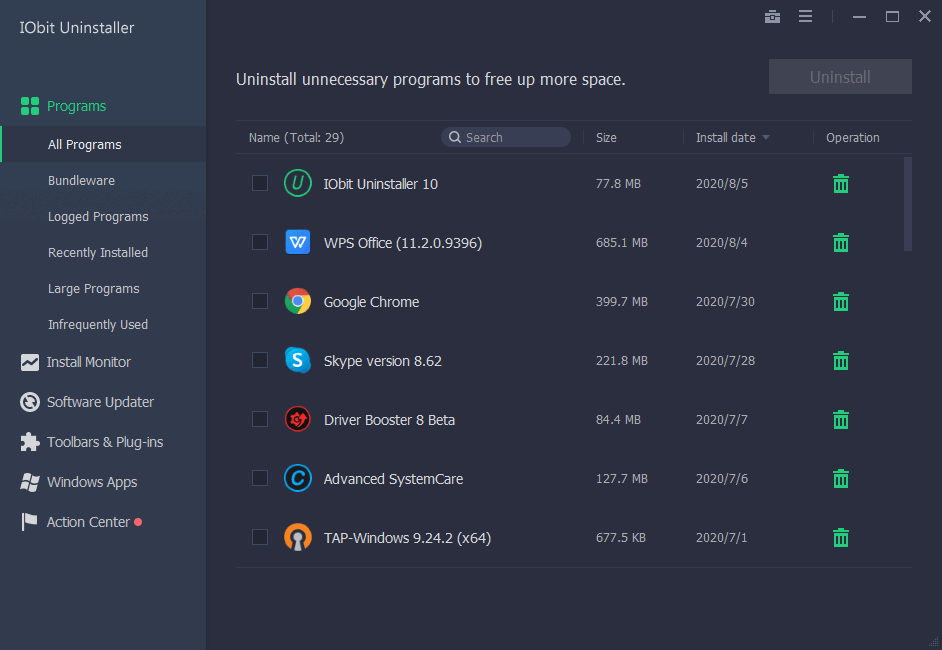Image resolution: width=942 pixels, height=650 pixels.
Task: Click the "Advanced SystemCare" name
Action: [x=394, y=479]
